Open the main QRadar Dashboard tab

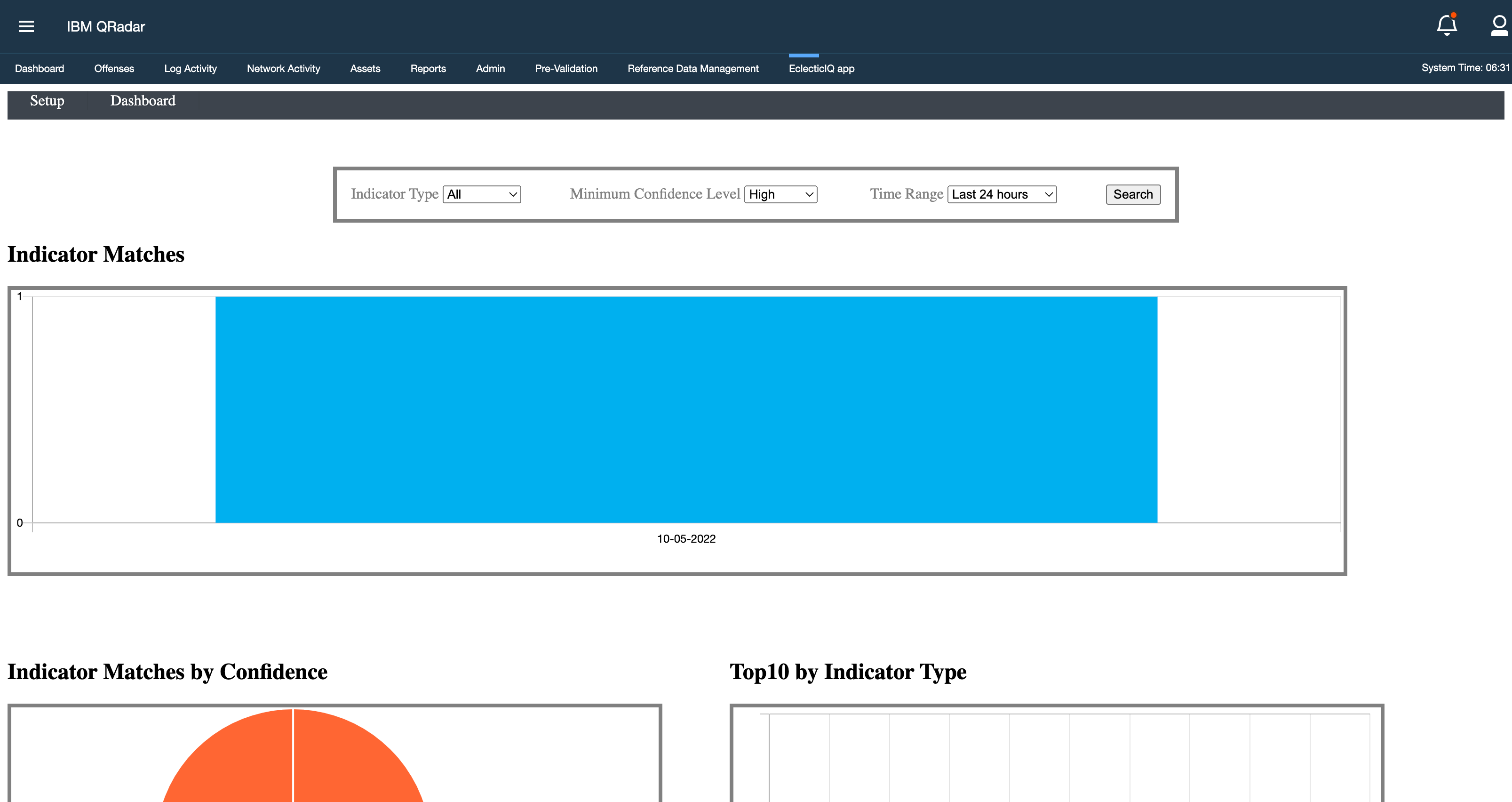[40, 69]
